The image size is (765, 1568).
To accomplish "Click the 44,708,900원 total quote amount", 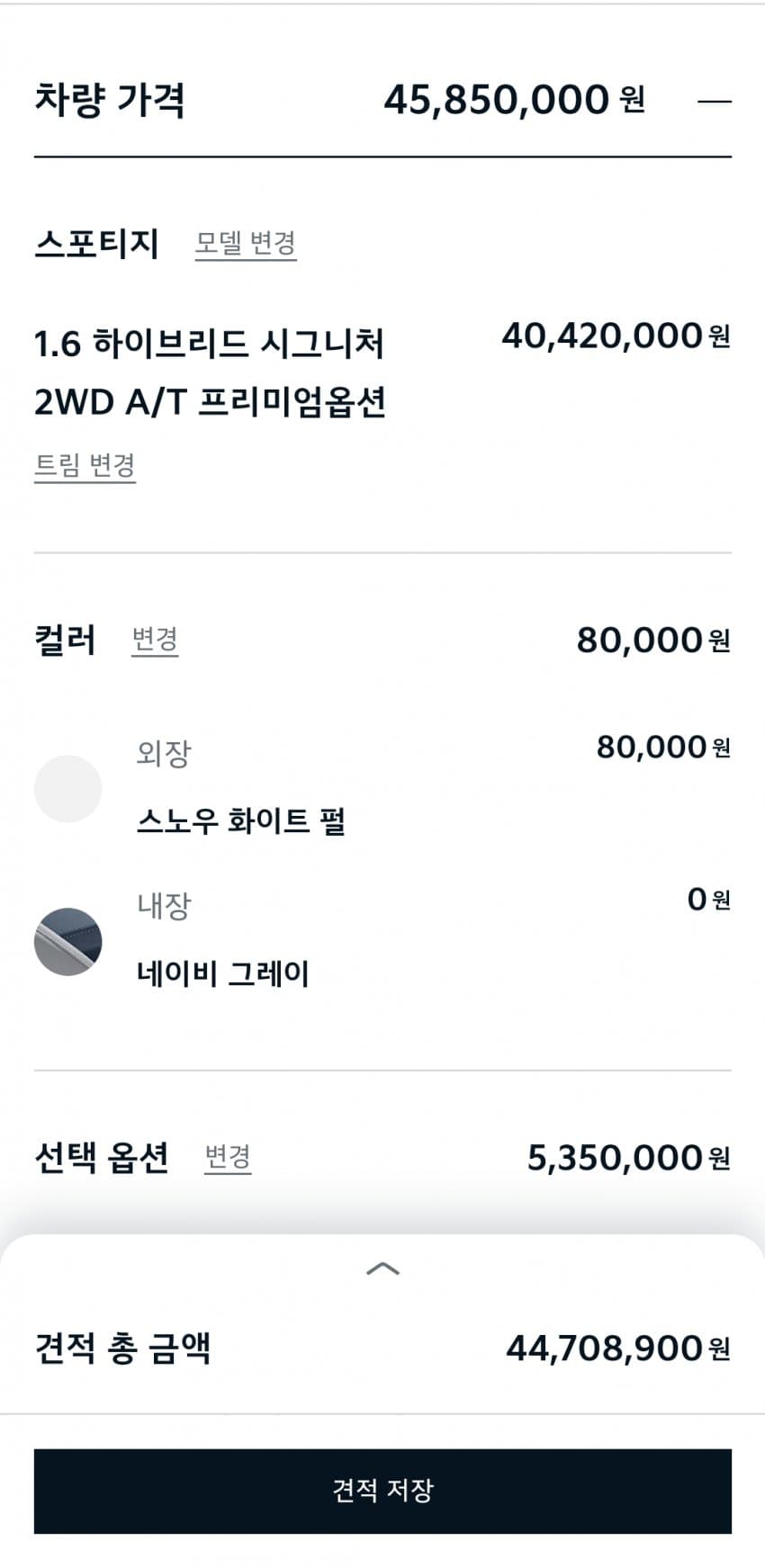I will pyautogui.click(x=617, y=1348).
